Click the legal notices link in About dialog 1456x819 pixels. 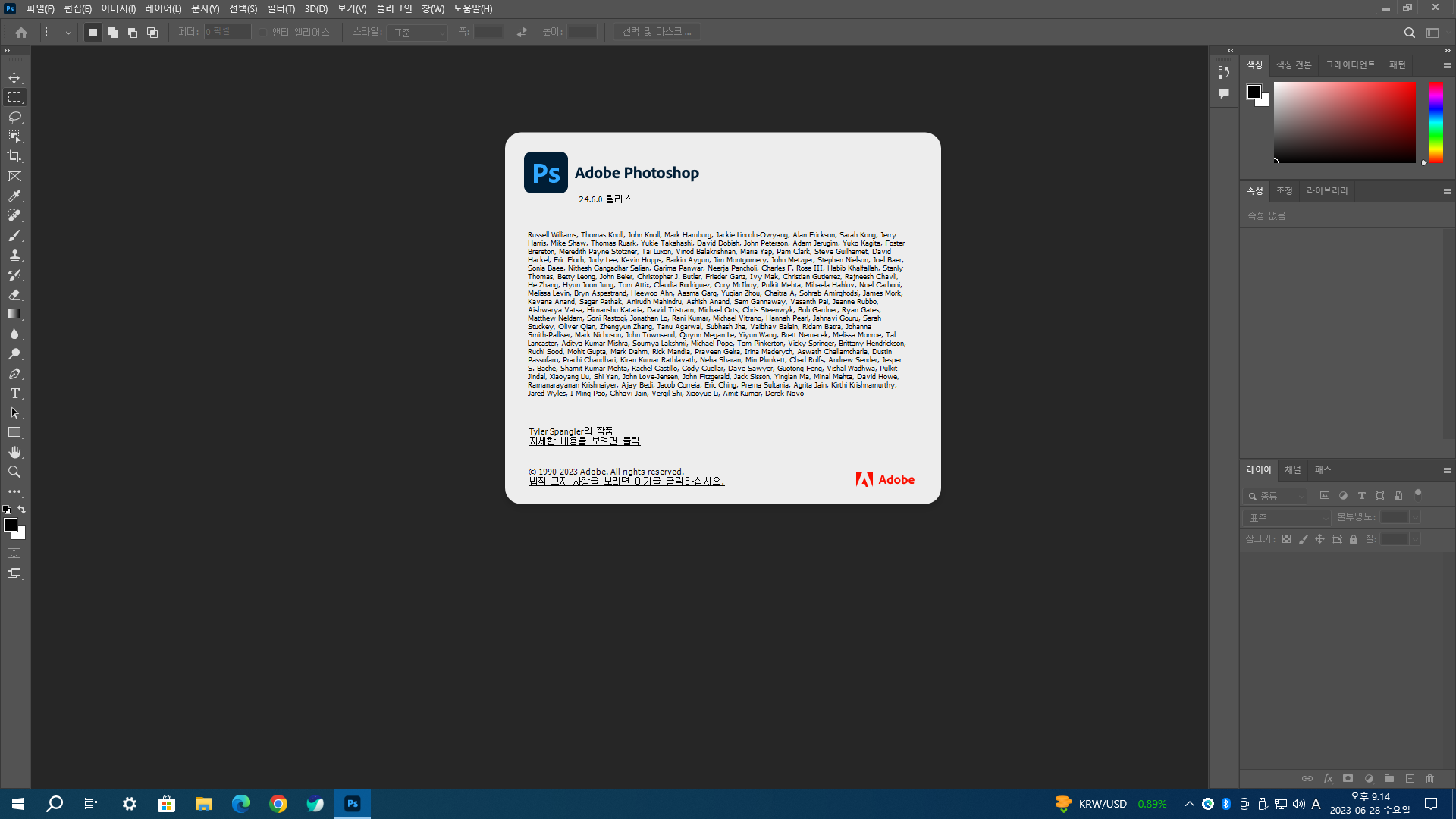click(626, 482)
